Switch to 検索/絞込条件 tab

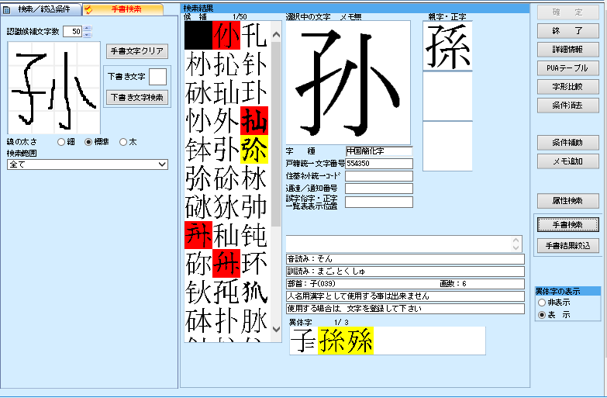41,9
